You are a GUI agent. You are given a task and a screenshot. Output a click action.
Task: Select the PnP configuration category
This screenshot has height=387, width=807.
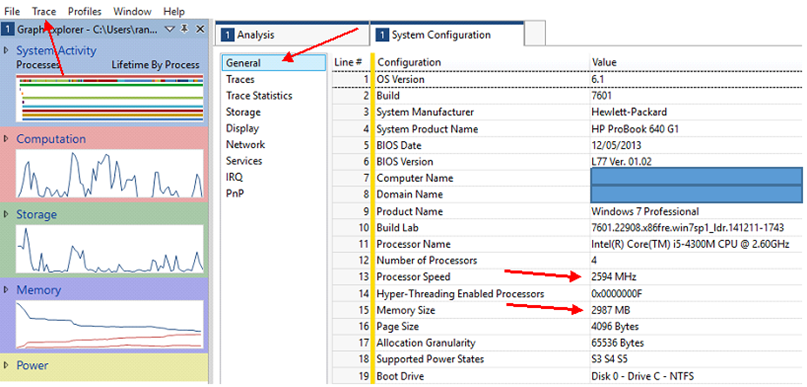pyautogui.click(x=234, y=194)
